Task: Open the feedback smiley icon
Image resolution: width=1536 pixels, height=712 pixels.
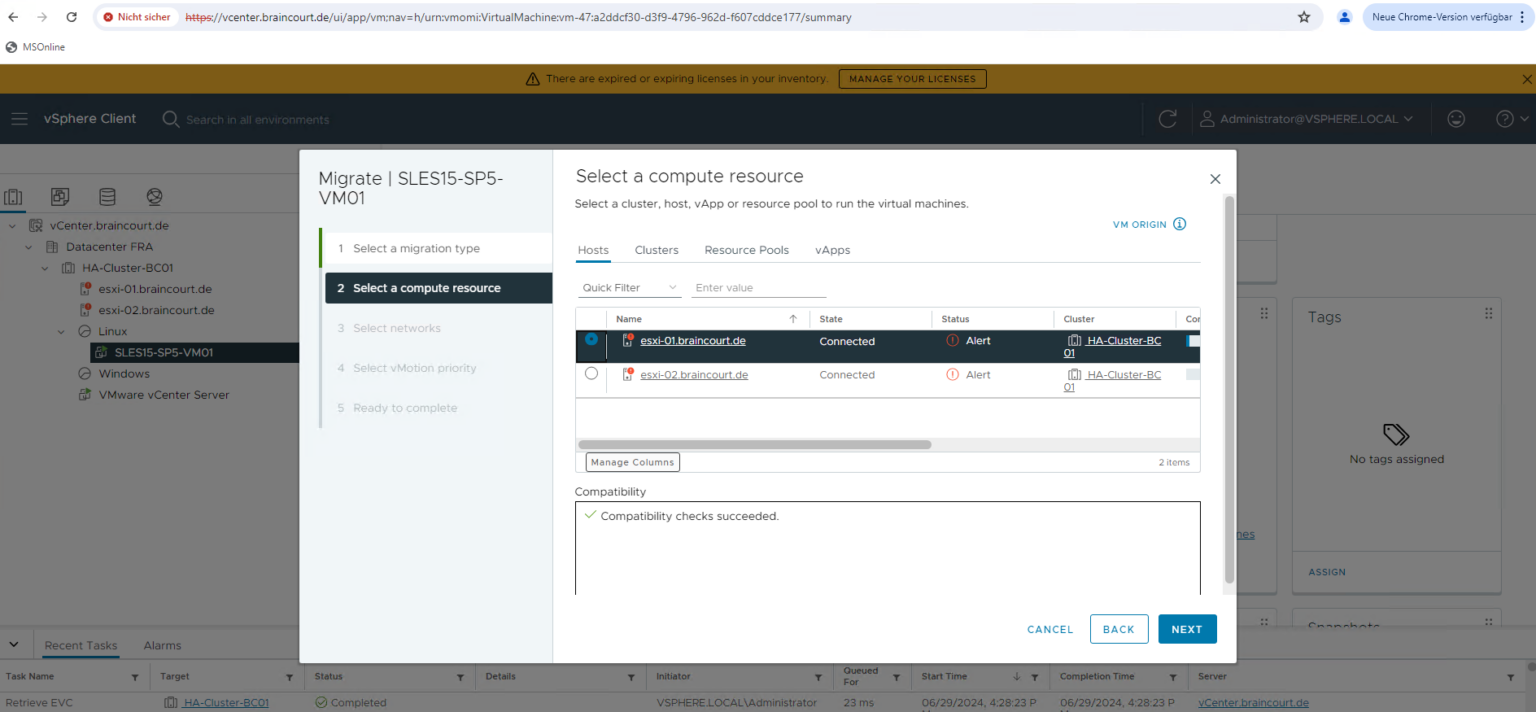Action: (1456, 118)
